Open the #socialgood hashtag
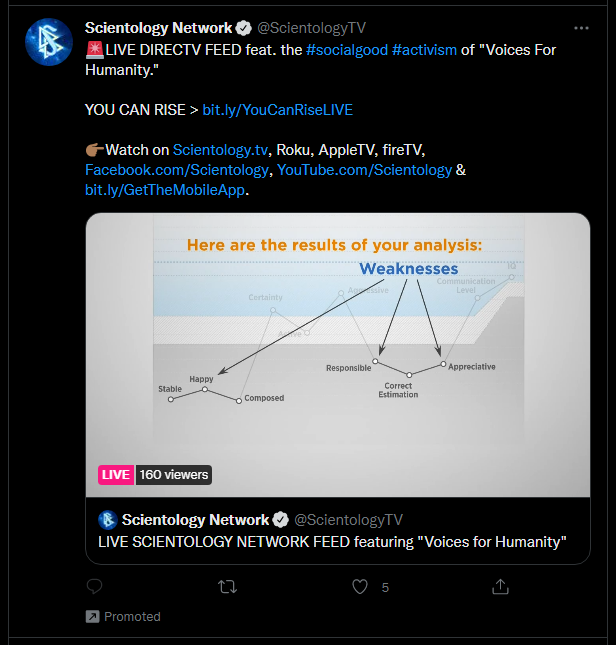 347,50
